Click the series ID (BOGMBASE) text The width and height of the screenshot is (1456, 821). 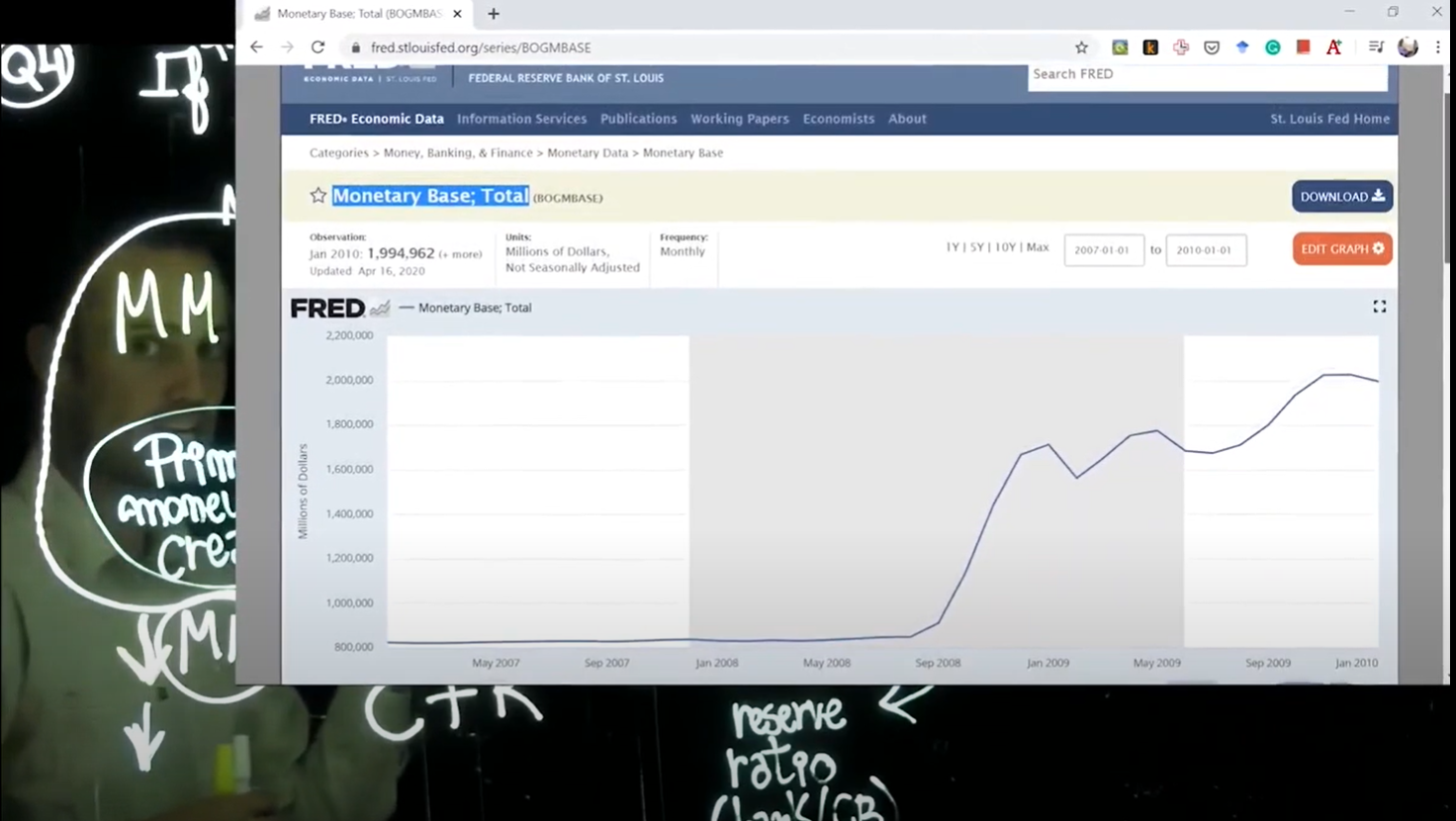568,198
